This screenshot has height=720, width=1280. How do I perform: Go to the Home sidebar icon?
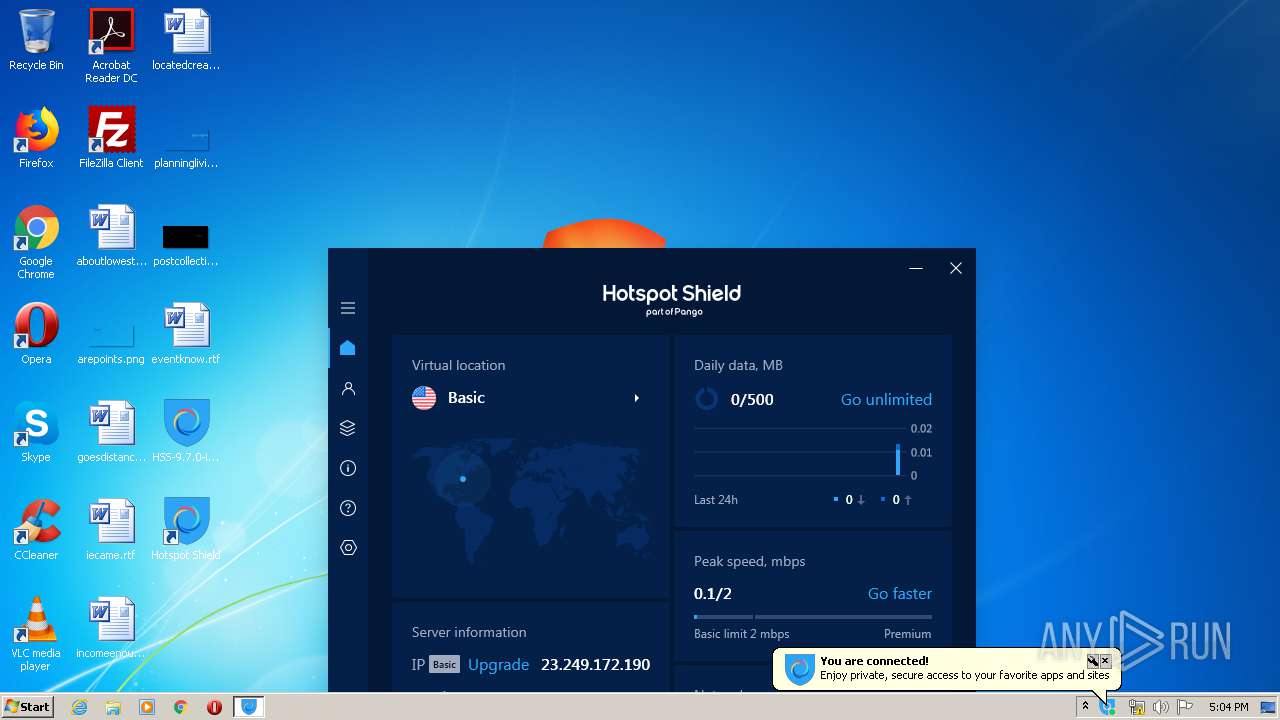pos(348,348)
